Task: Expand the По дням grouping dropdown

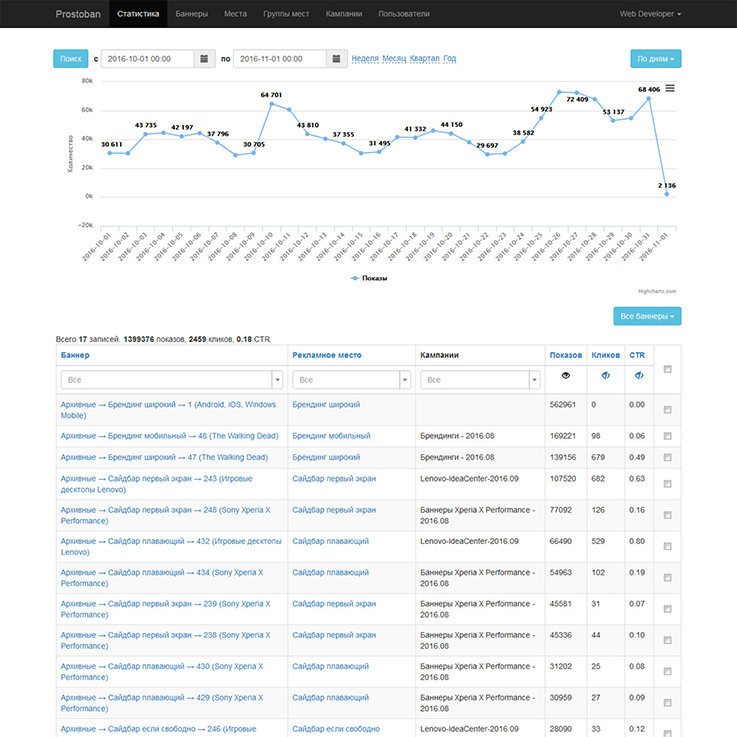Action: coord(656,59)
